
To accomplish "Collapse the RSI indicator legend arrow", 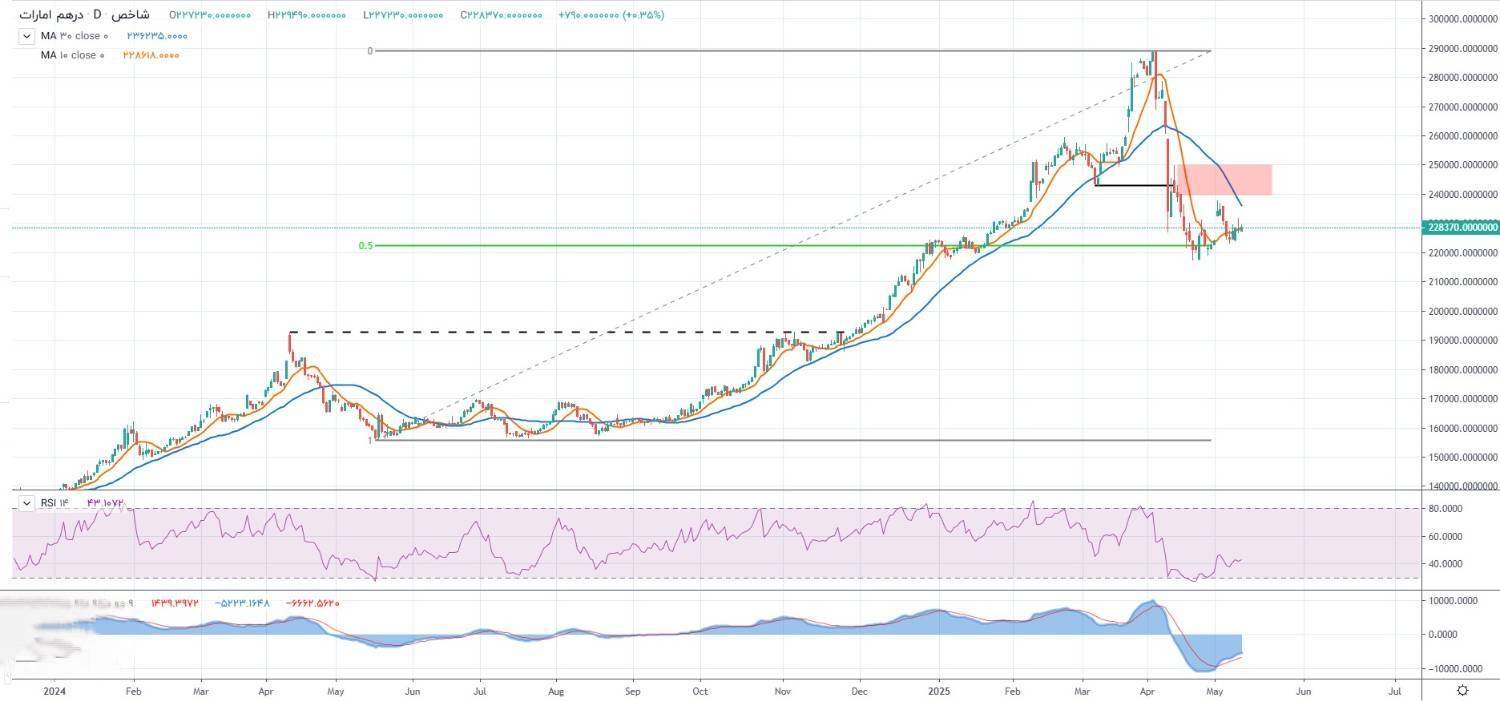I will point(25,503).
